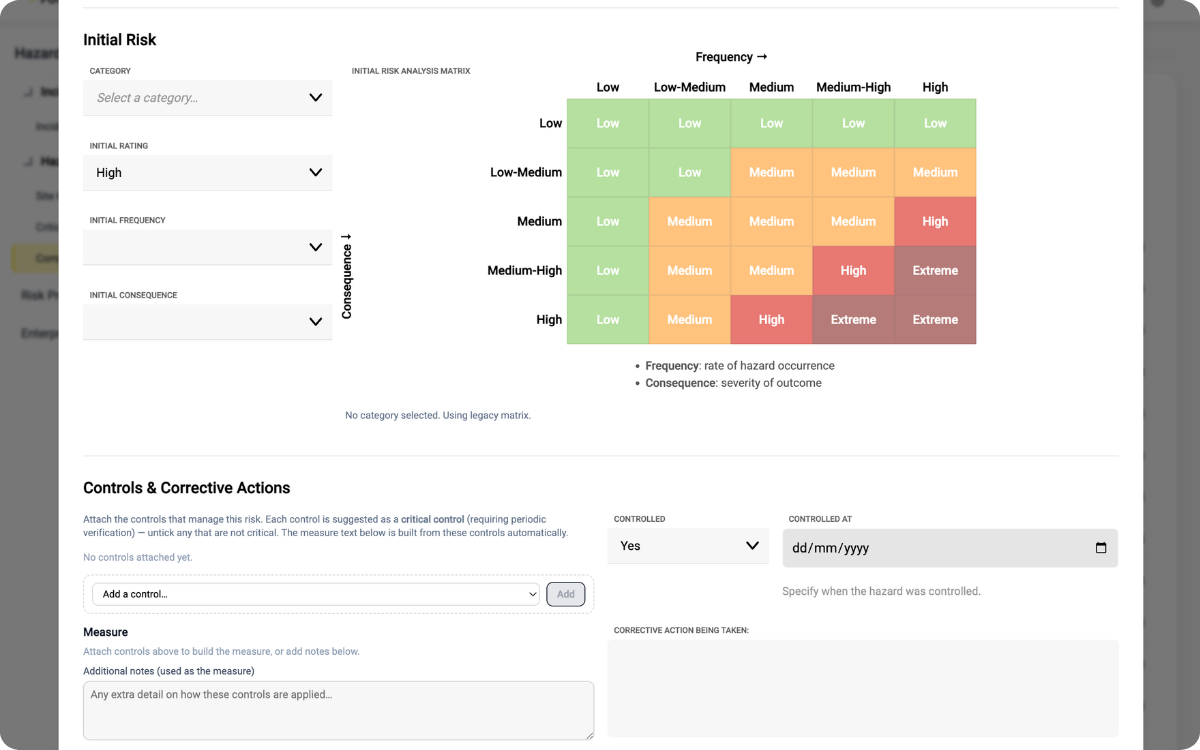Click 'Initial Risk Analysis Matrix' label

pos(411,71)
